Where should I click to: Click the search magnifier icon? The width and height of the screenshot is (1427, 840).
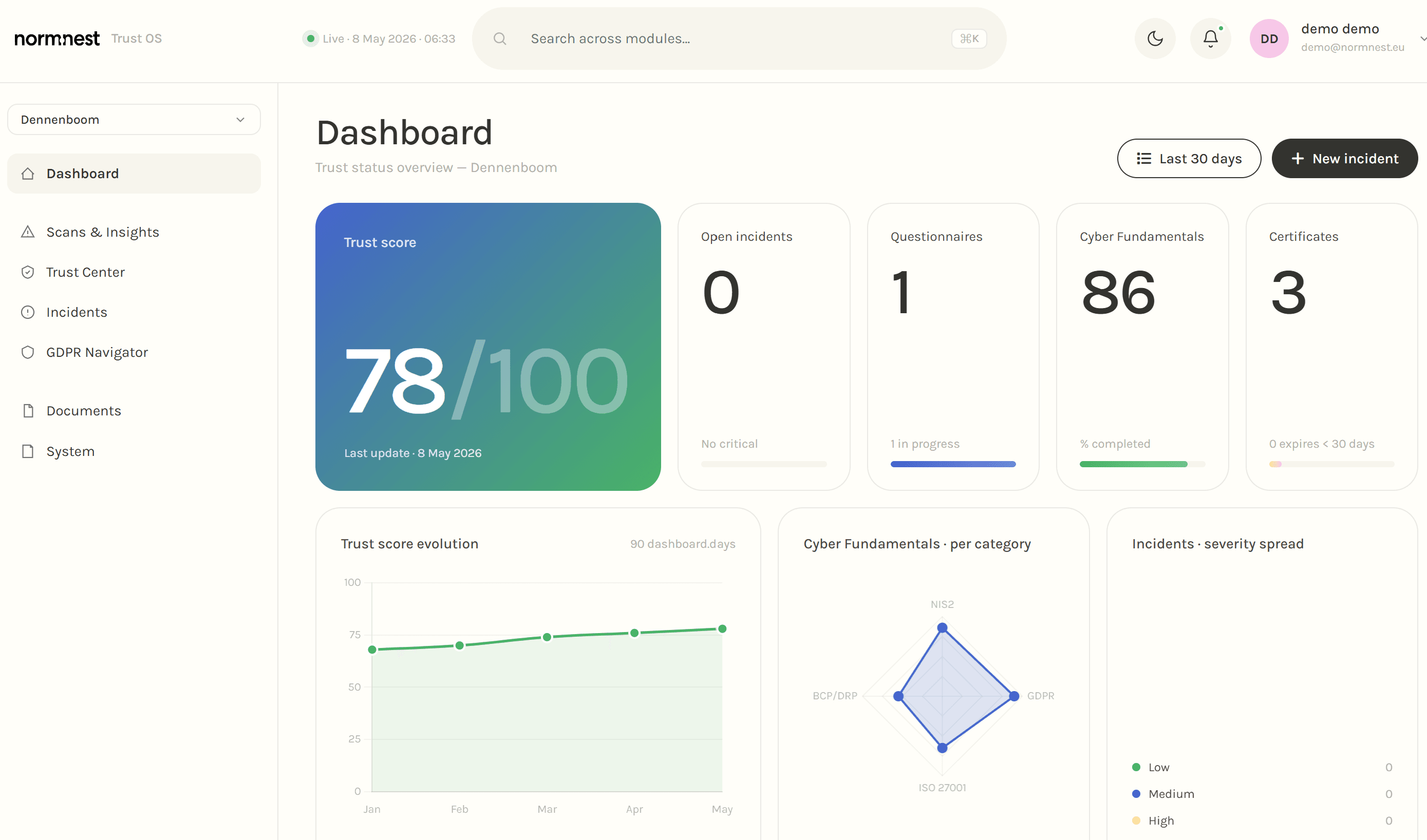[499, 39]
